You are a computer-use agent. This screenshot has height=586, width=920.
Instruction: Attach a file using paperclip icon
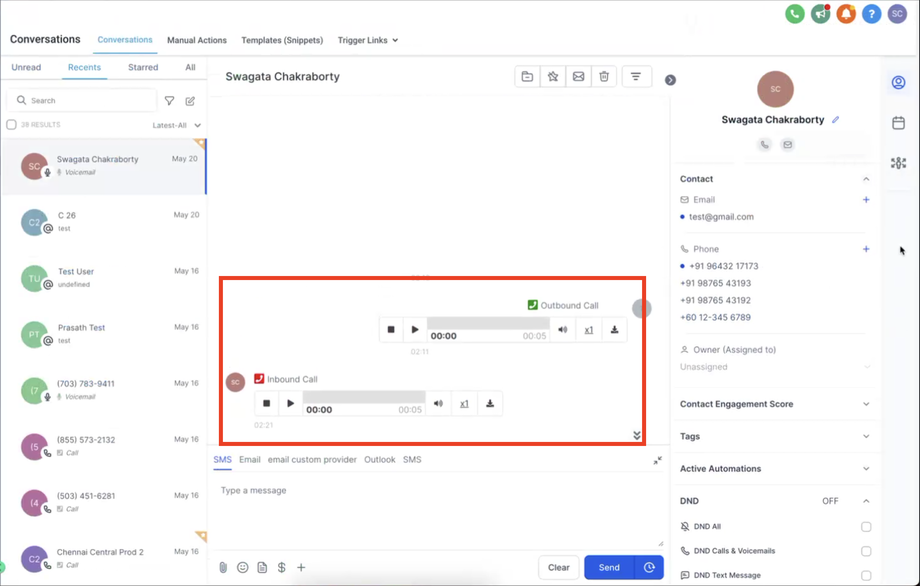point(223,567)
